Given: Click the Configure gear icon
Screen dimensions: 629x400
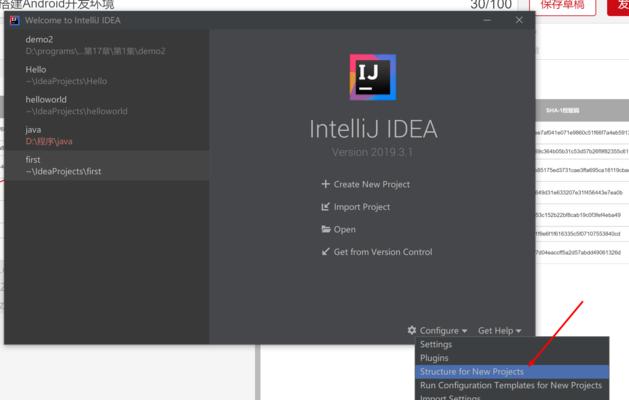Looking at the screenshot, I should point(412,330).
